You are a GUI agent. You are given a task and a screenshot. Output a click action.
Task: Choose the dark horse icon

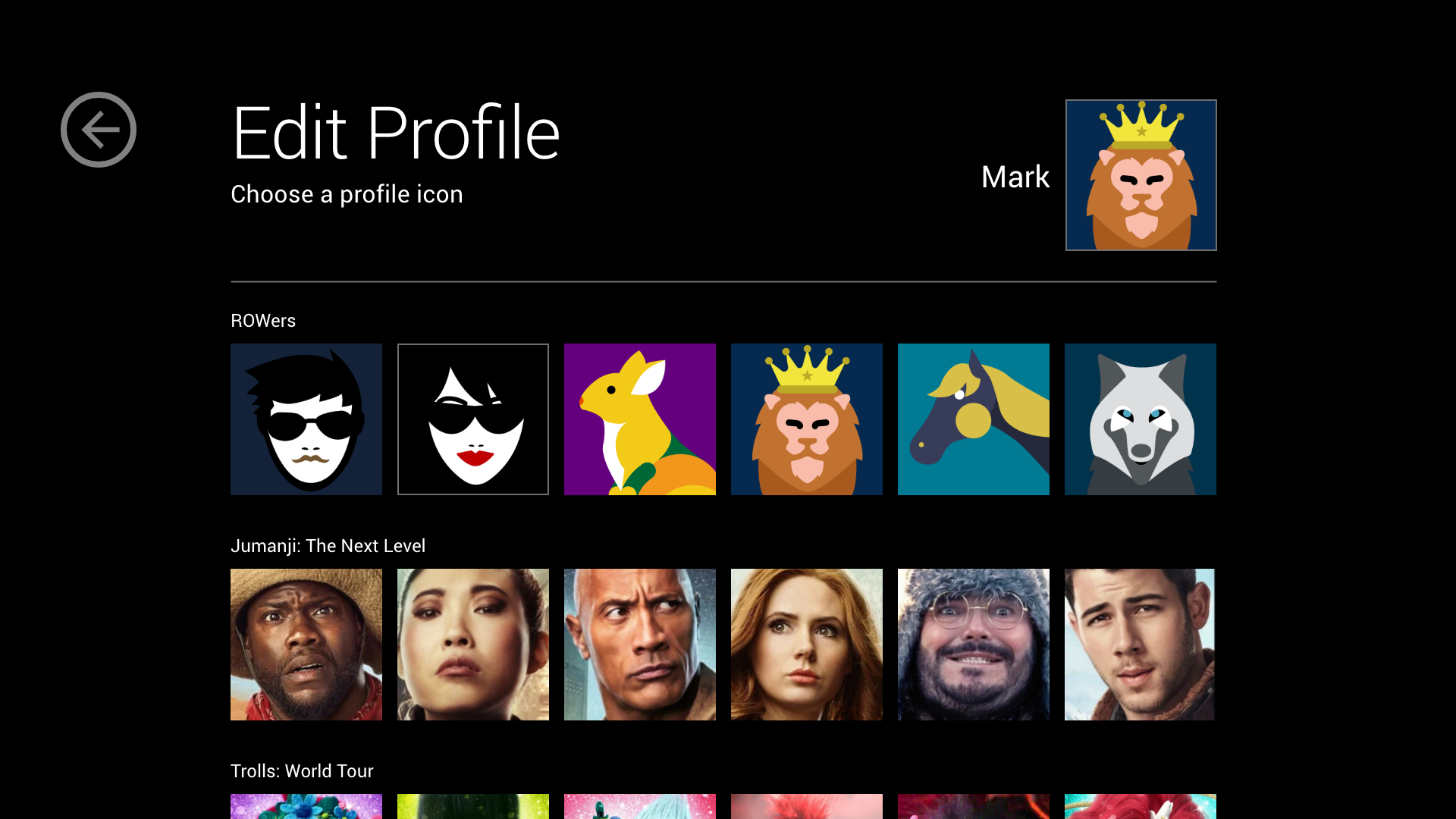point(974,419)
